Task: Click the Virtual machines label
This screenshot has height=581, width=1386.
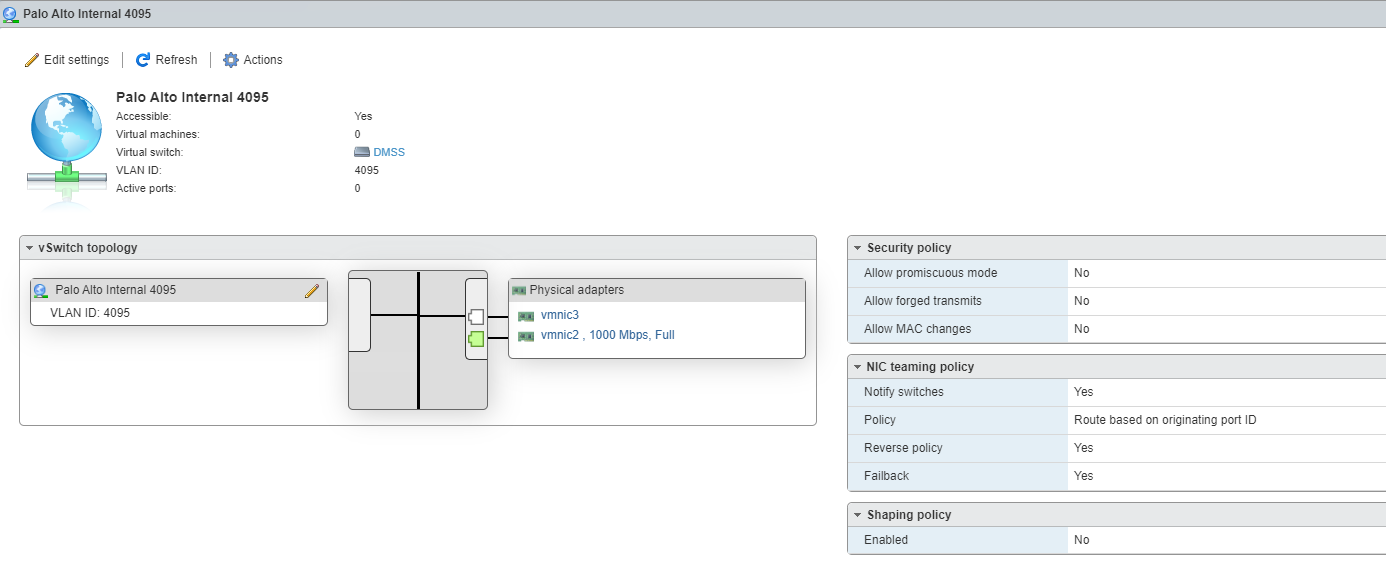Action: [158, 134]
